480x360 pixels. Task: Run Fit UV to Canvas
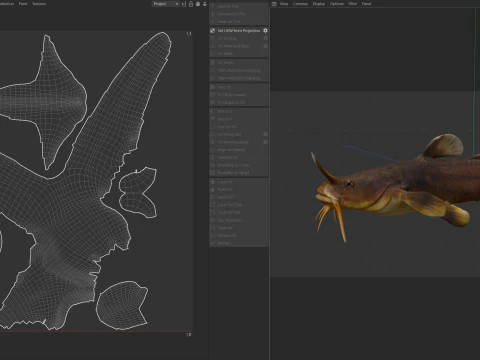click(x=239, y=95)
